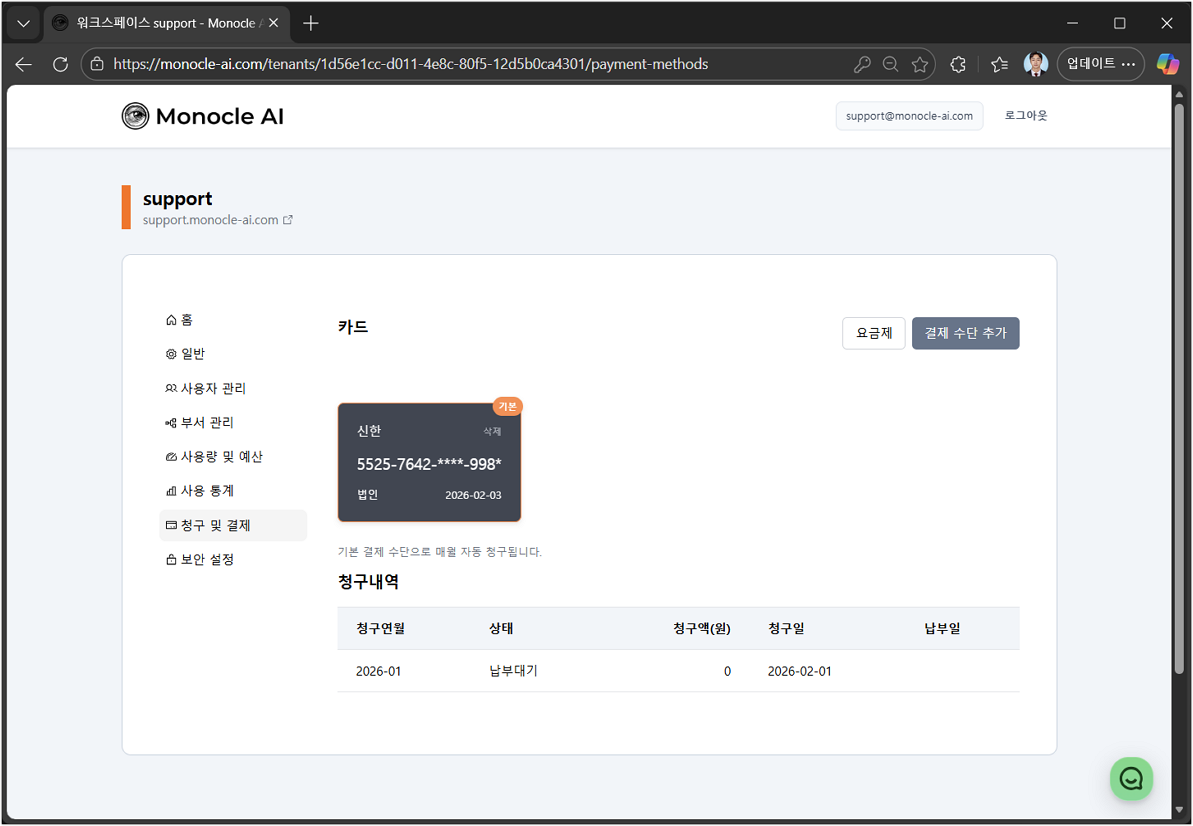Click the browser extensions puzzle icon
This screenshot has height=826, width=1193.
(958, 64)
